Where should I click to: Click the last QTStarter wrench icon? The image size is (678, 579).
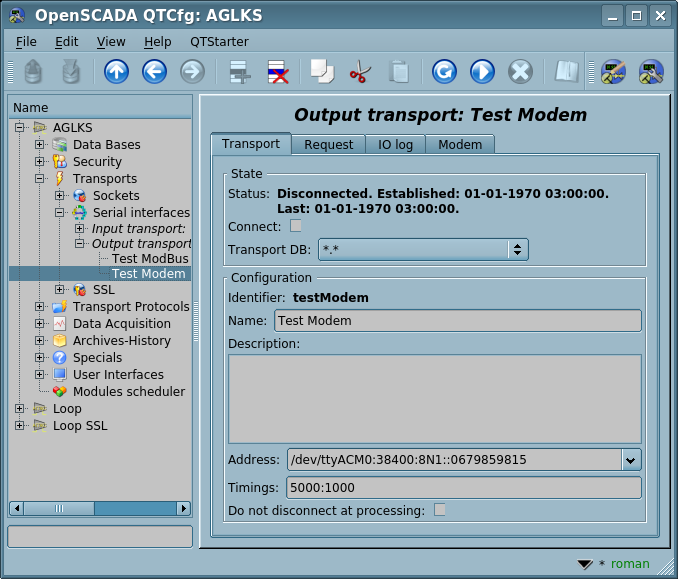[x=651, y=71]
